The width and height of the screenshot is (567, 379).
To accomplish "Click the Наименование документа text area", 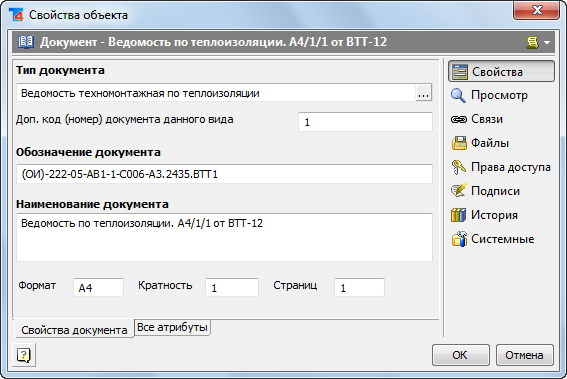I will click(x=224, y=237).
